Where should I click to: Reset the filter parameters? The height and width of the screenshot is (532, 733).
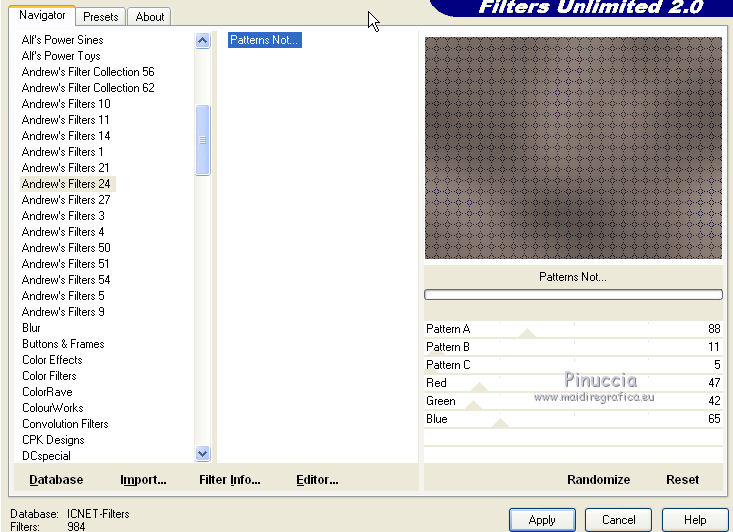pyautogui.click(x=683, y=480)
